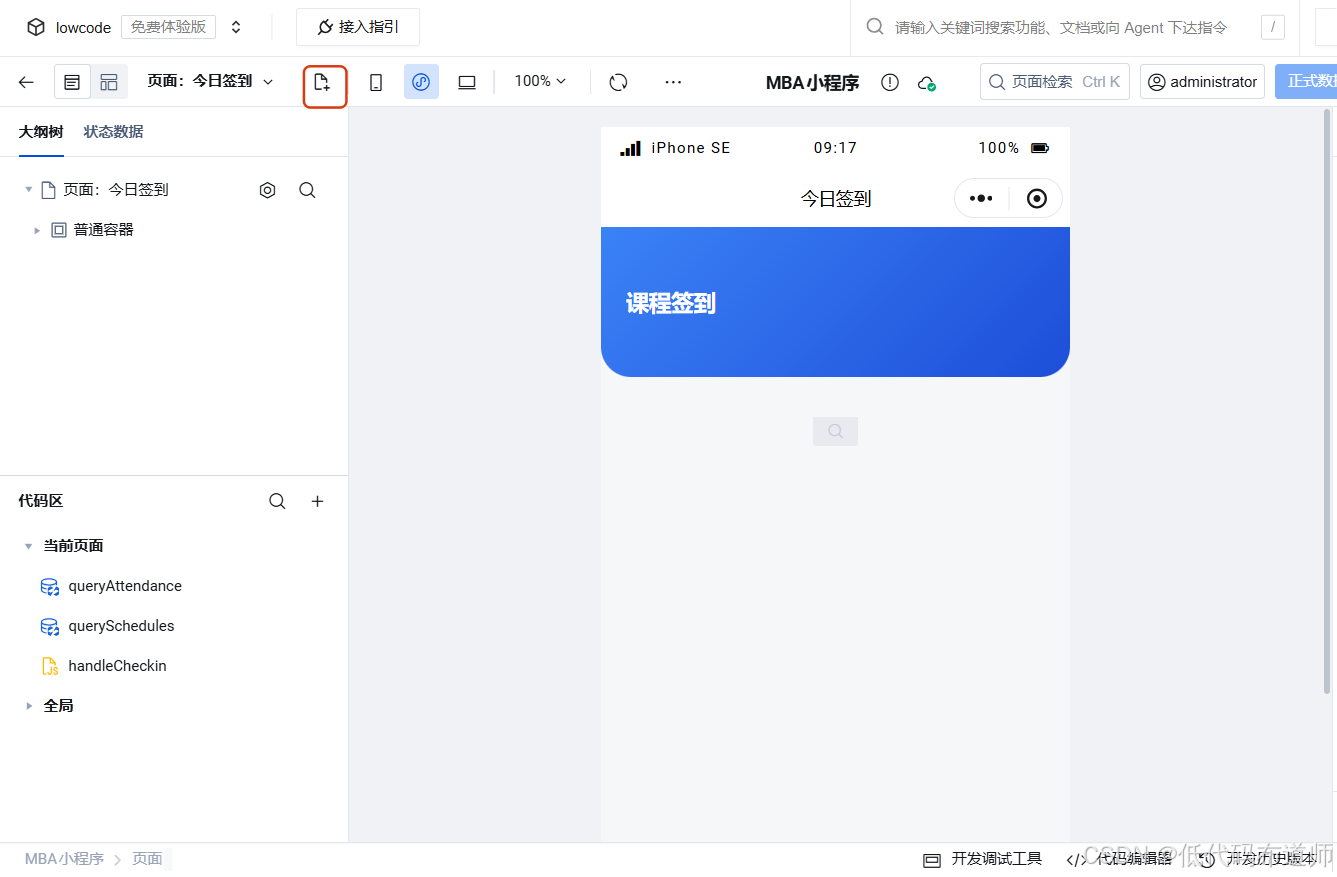Click the cloud sync status icon

tap(927, 83)
